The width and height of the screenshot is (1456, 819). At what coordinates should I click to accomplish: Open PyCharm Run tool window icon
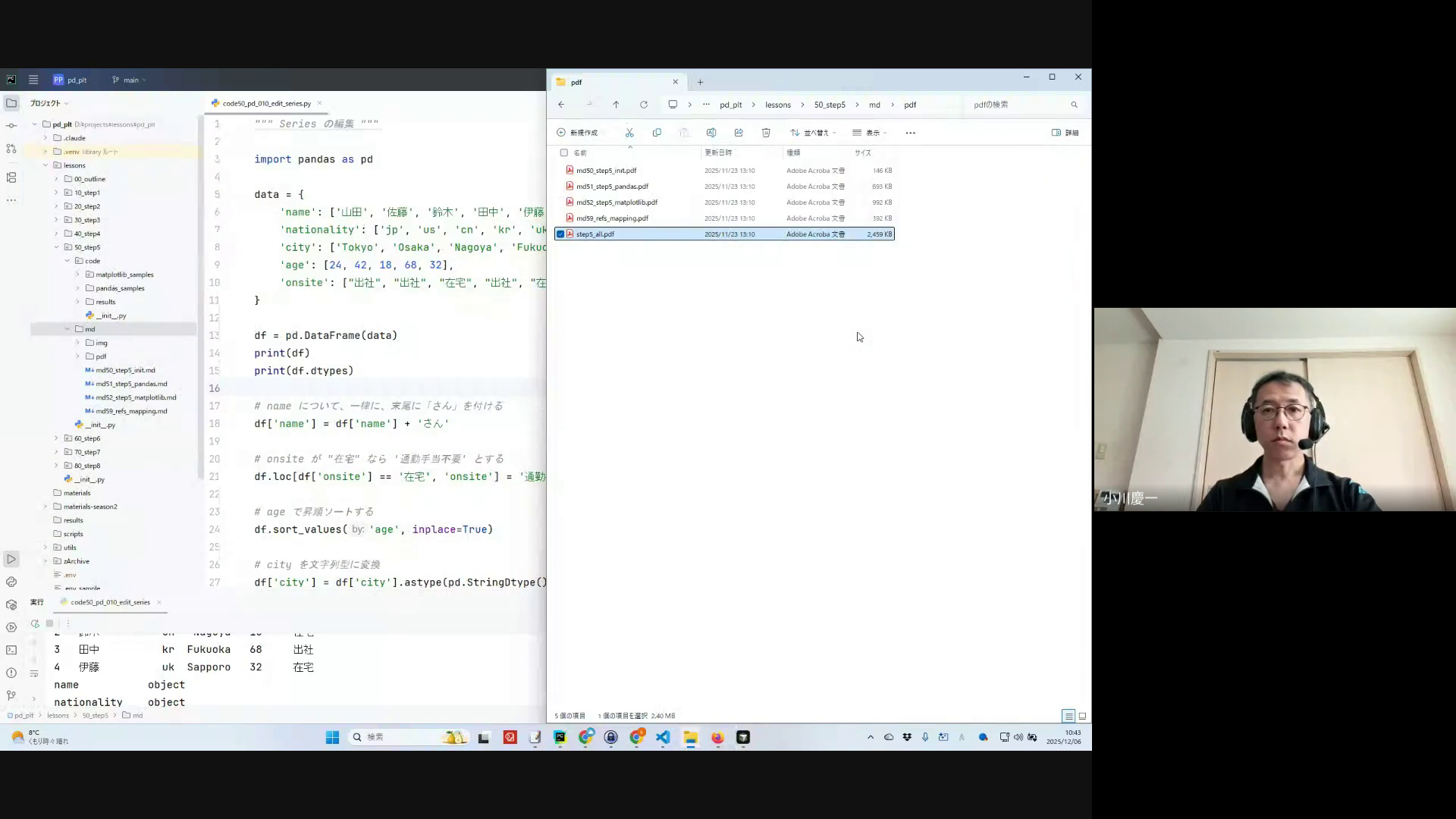point(11,560)
